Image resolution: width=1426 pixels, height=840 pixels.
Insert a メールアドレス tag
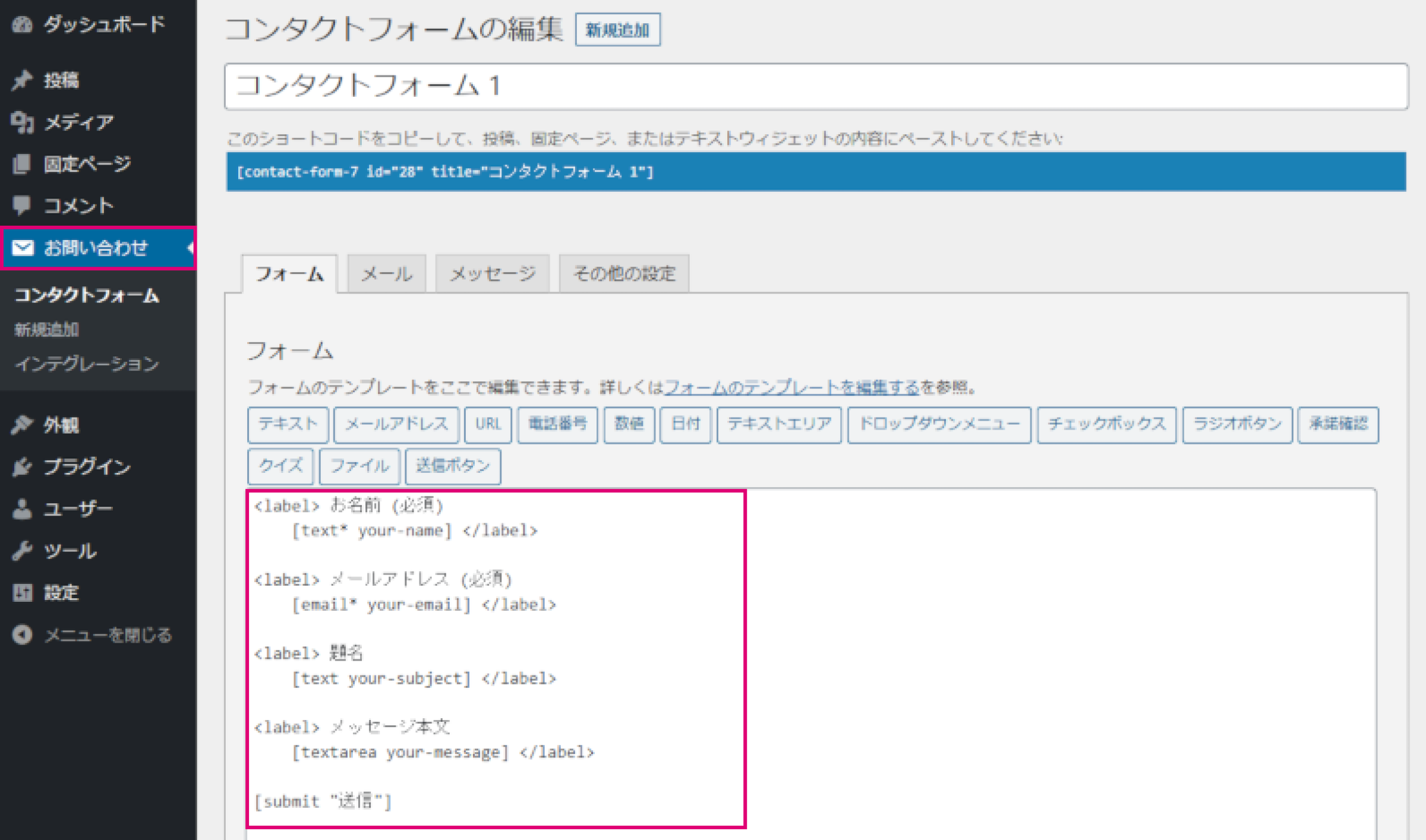[x=396, y=424]
